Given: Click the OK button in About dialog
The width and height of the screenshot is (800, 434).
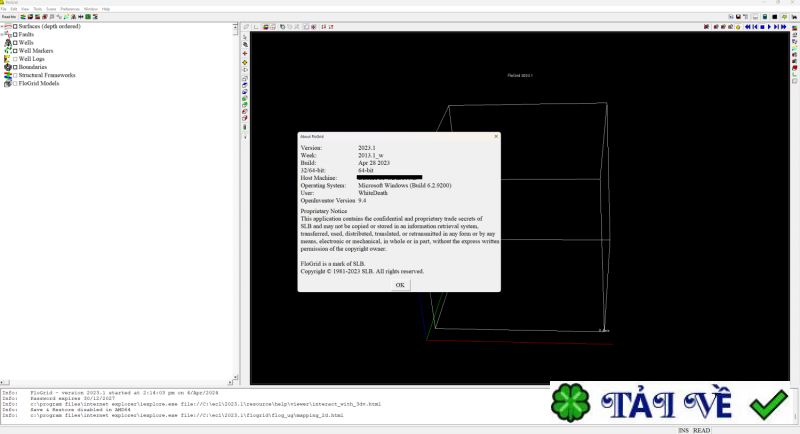Looking at the screenshot, I should pyautogui.click(x=400, y=285).
